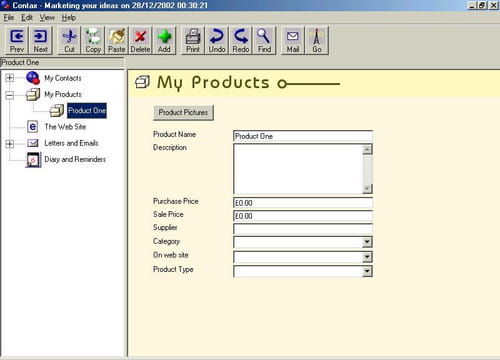Print using the printer icon

click(193, 40)
